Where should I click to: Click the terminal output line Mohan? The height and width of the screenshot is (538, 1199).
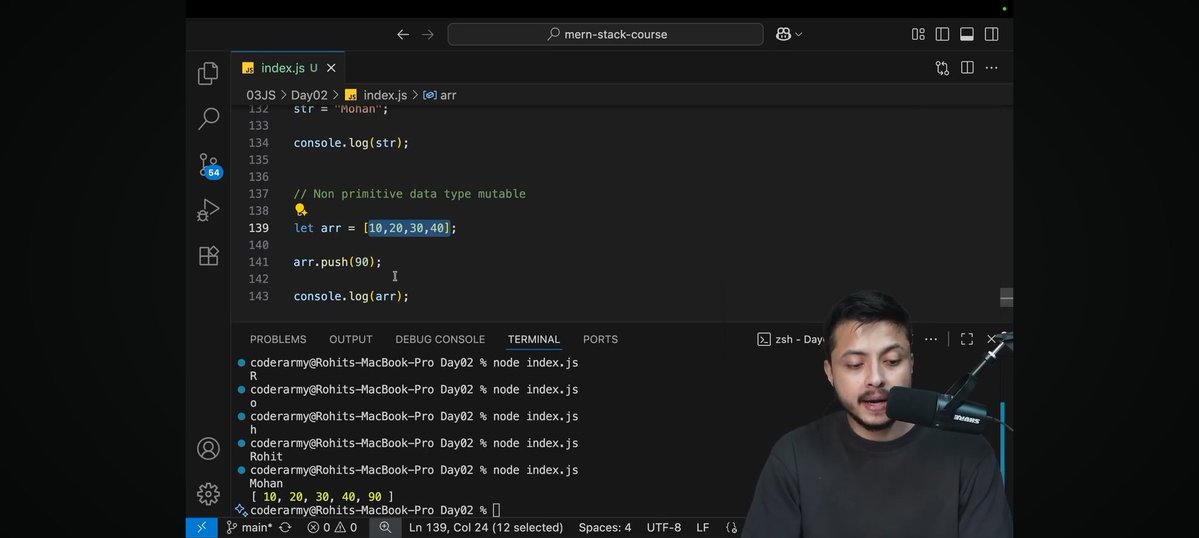(x=266, y=484)
